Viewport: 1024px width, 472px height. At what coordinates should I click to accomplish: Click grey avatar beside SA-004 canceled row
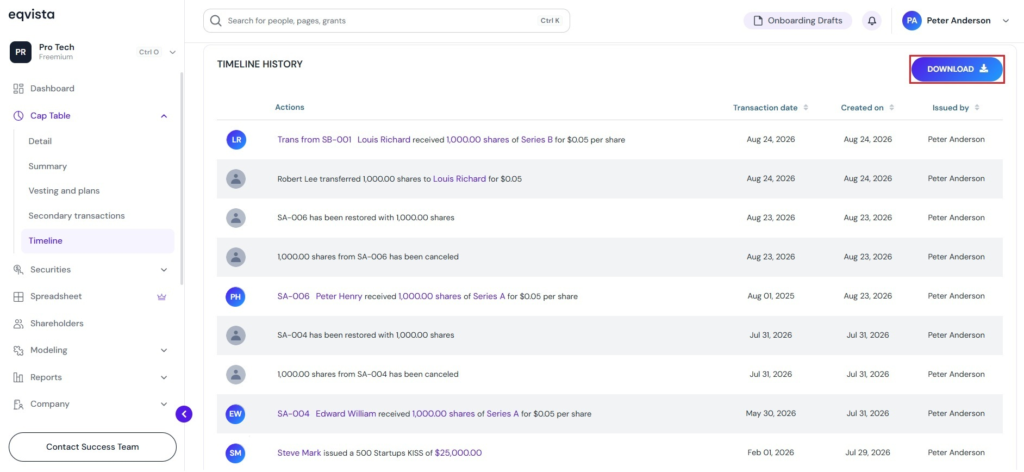[236, 375]
